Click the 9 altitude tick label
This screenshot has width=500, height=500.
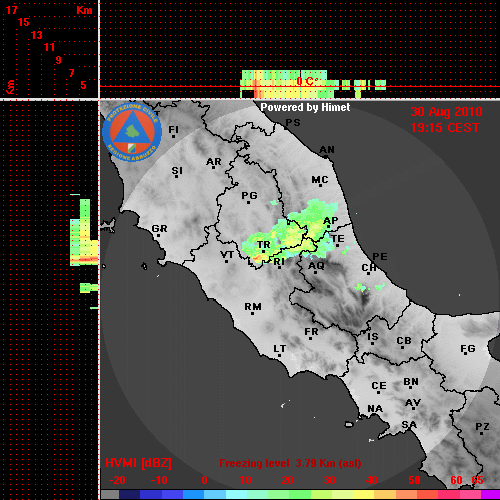[x=59, y=60]
